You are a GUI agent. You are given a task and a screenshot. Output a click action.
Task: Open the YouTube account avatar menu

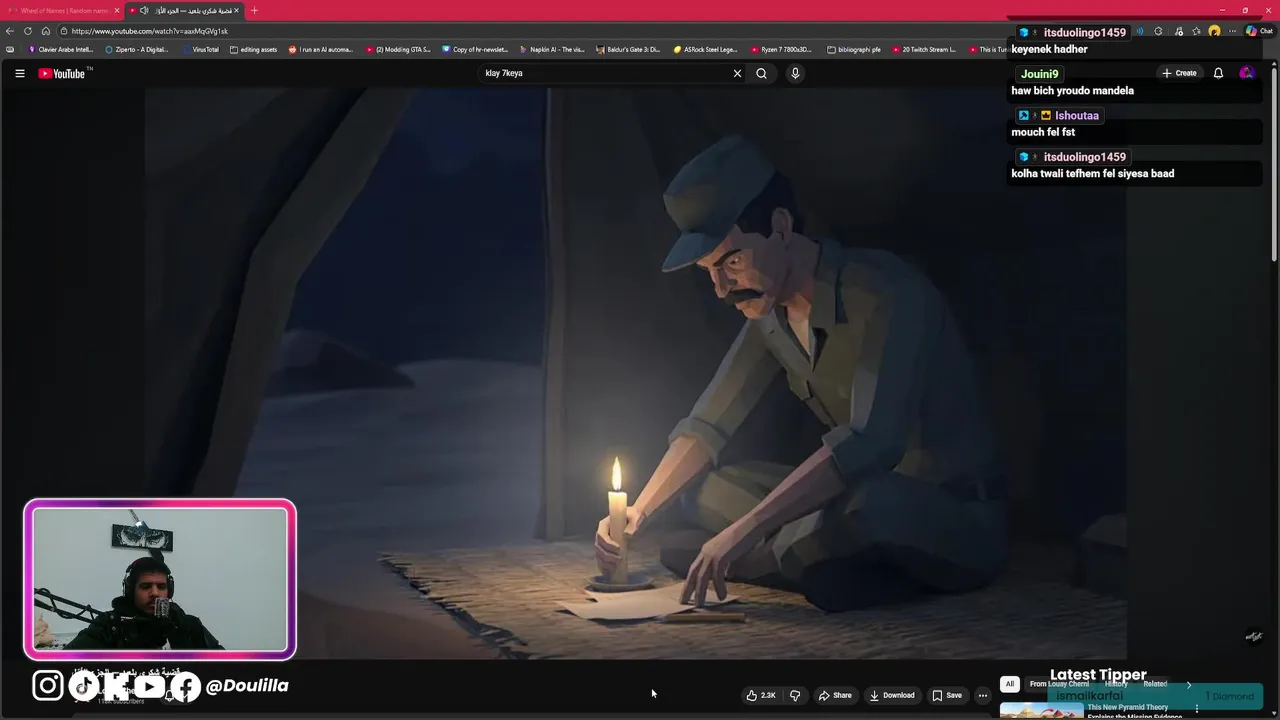coord(1246,73)
